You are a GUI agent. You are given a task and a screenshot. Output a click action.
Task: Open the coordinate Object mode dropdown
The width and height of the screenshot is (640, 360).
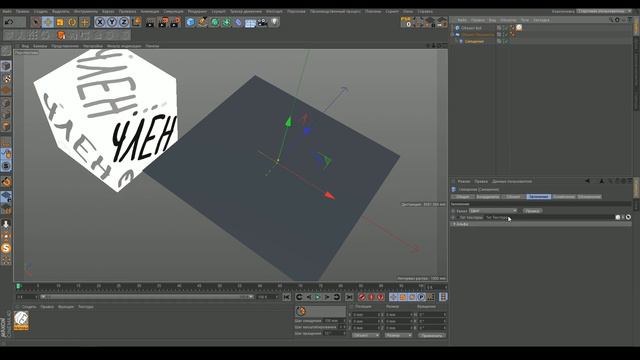click(365, 335)
